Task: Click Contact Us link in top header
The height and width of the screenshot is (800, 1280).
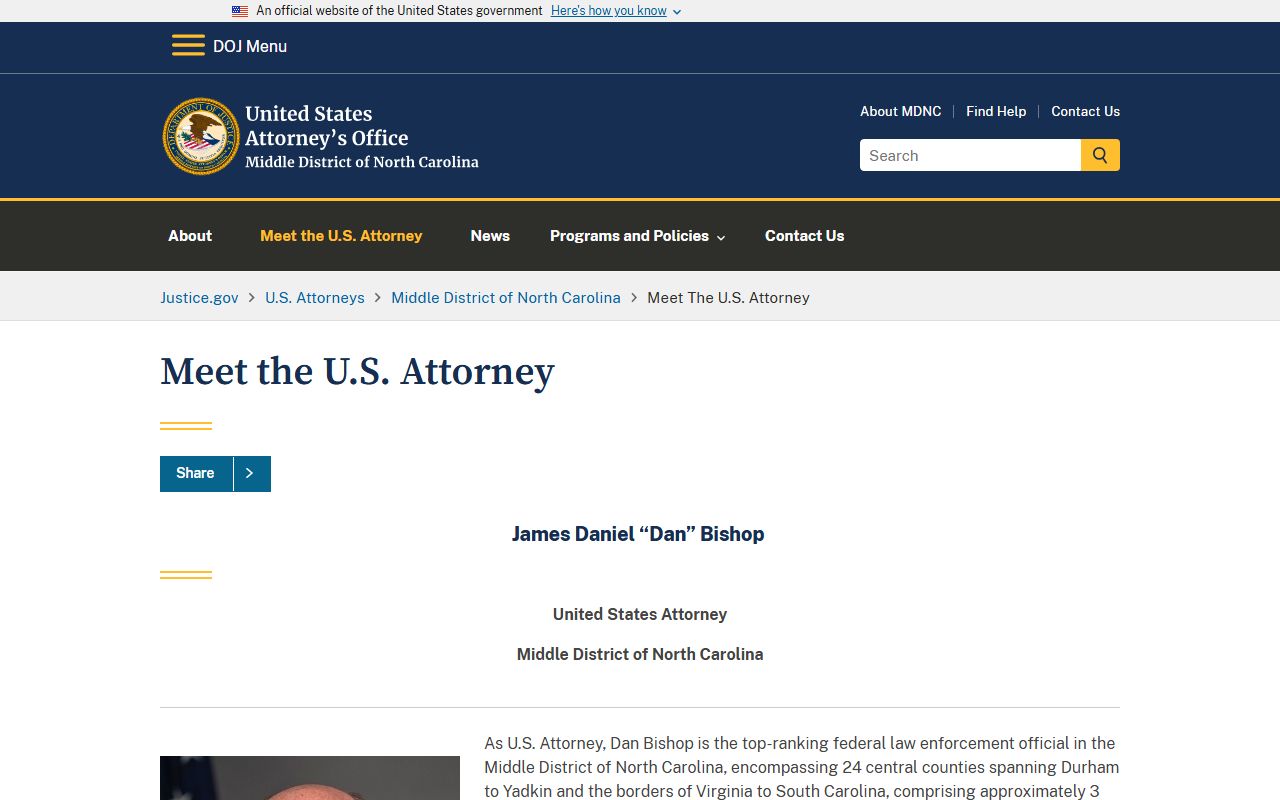Action: (1085, 111)
